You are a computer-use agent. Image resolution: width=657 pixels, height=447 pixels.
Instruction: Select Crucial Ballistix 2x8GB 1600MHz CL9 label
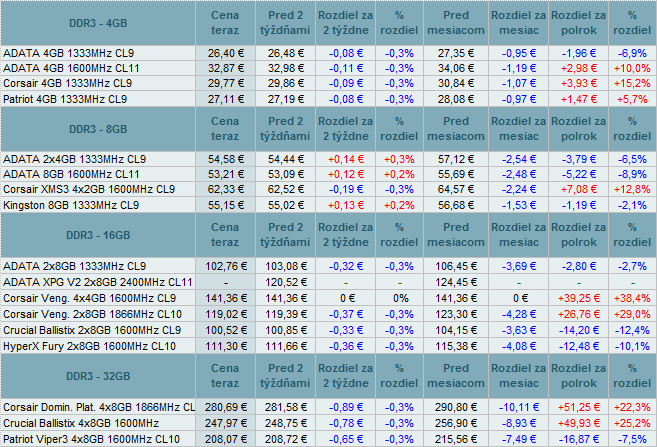click(x=92, y=330)
